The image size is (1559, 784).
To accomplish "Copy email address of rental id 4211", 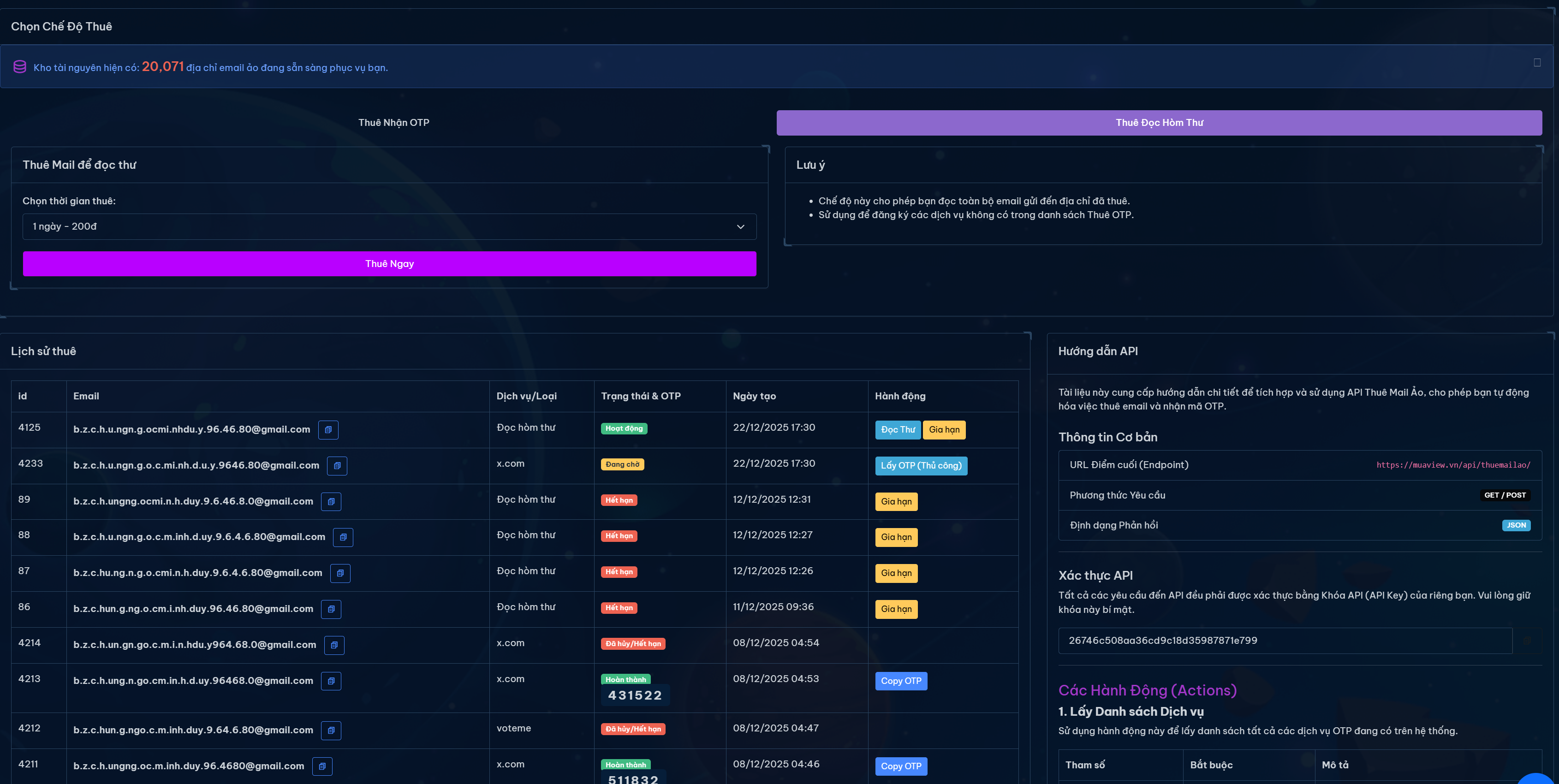I will tap(322, 766).
